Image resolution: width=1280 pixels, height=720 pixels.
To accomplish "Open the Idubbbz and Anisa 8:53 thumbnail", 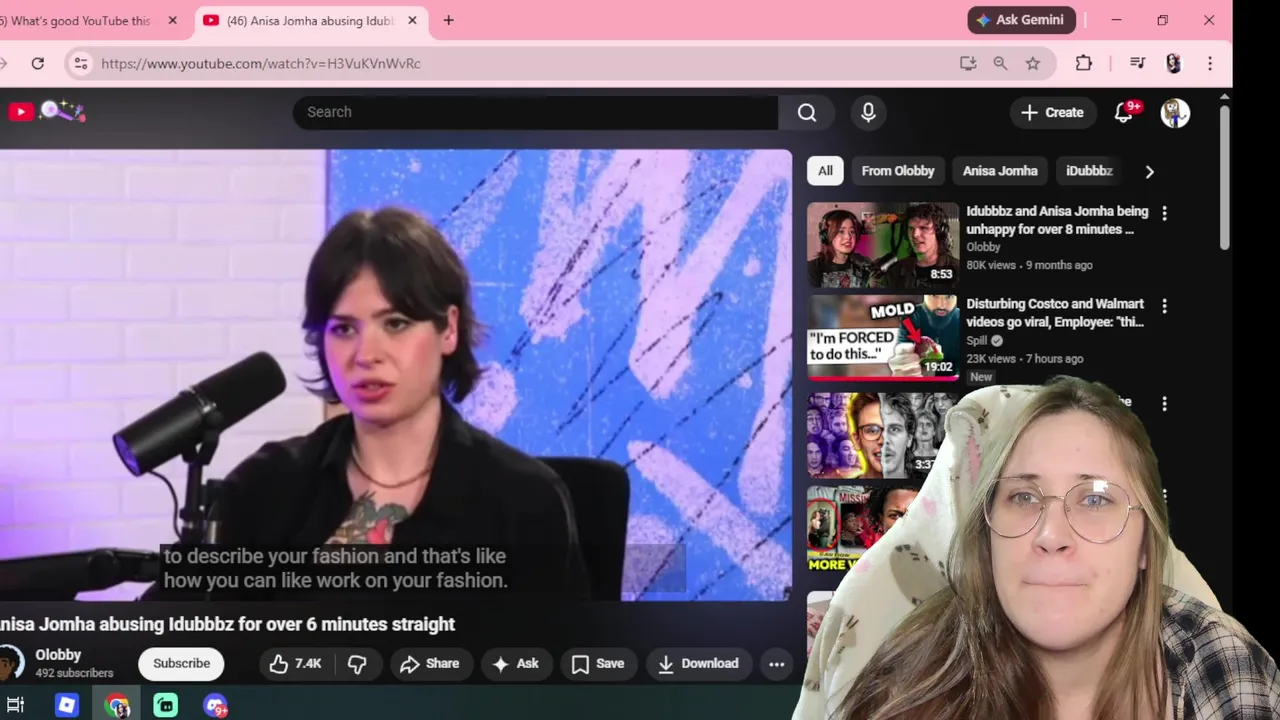I will (883, 245).
